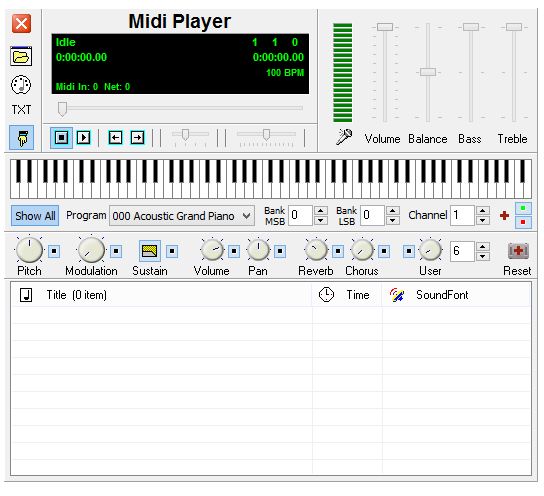Open the Program instrument dropdown
This screenshot has height=496, width=544.
tap(181, 216)
